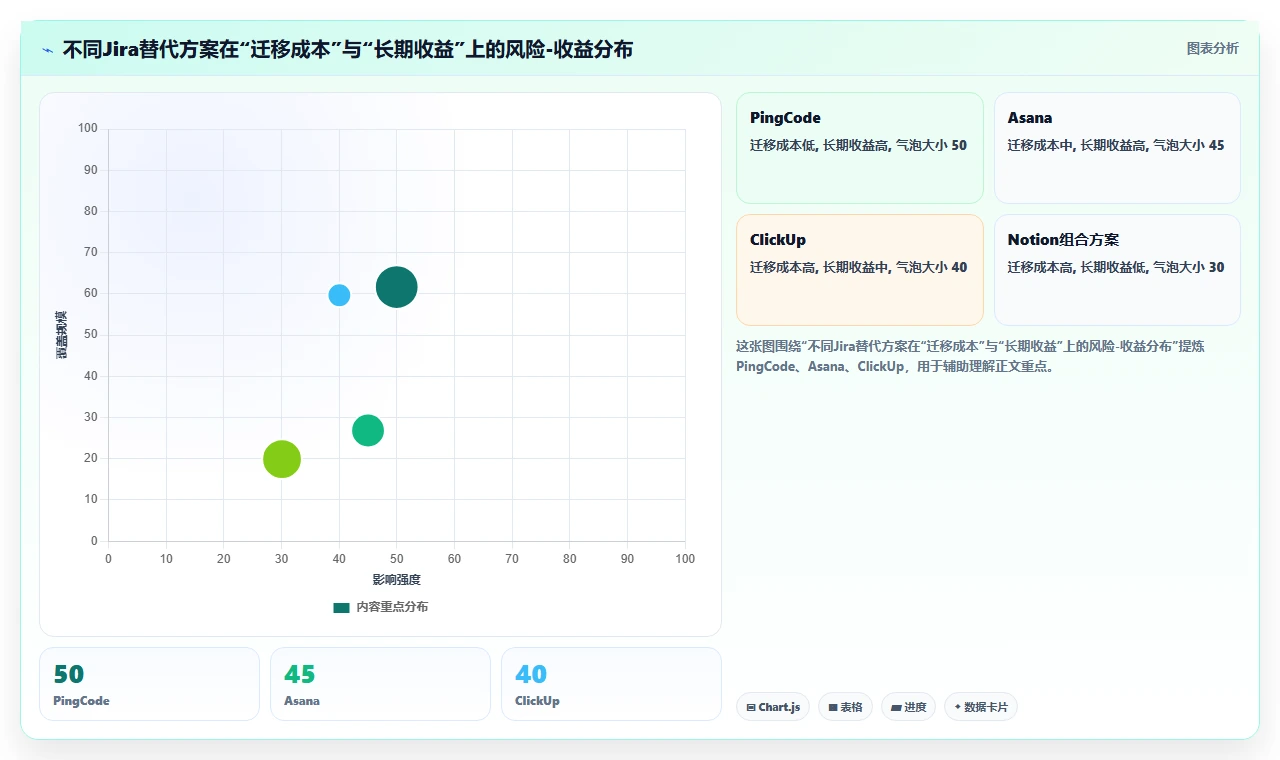Click the 45 Asana stat card
Viewport: 1280px width, 760px height.
tap(380, 684)
